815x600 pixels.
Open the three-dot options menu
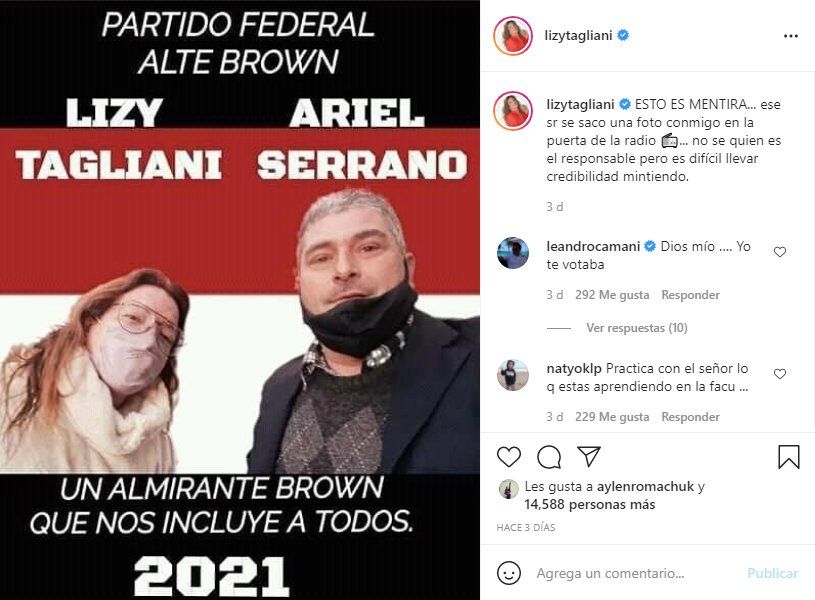click(791, 36)
